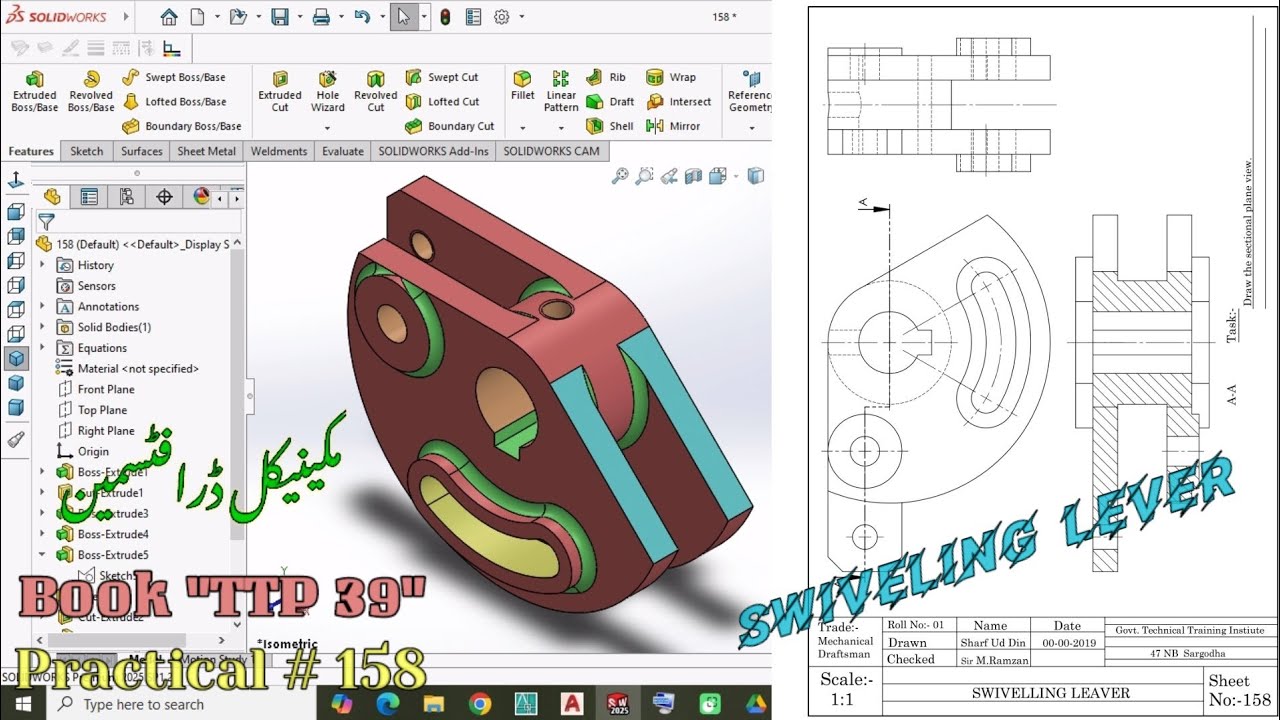Click Zoom to Fit in the view toolbar

[620, 176]
